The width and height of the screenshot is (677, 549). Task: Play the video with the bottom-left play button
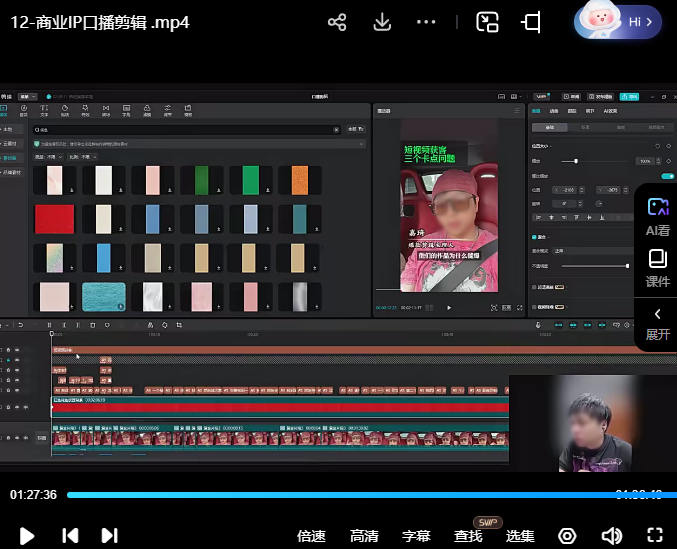pyautogui.click(x=27, y=536)
